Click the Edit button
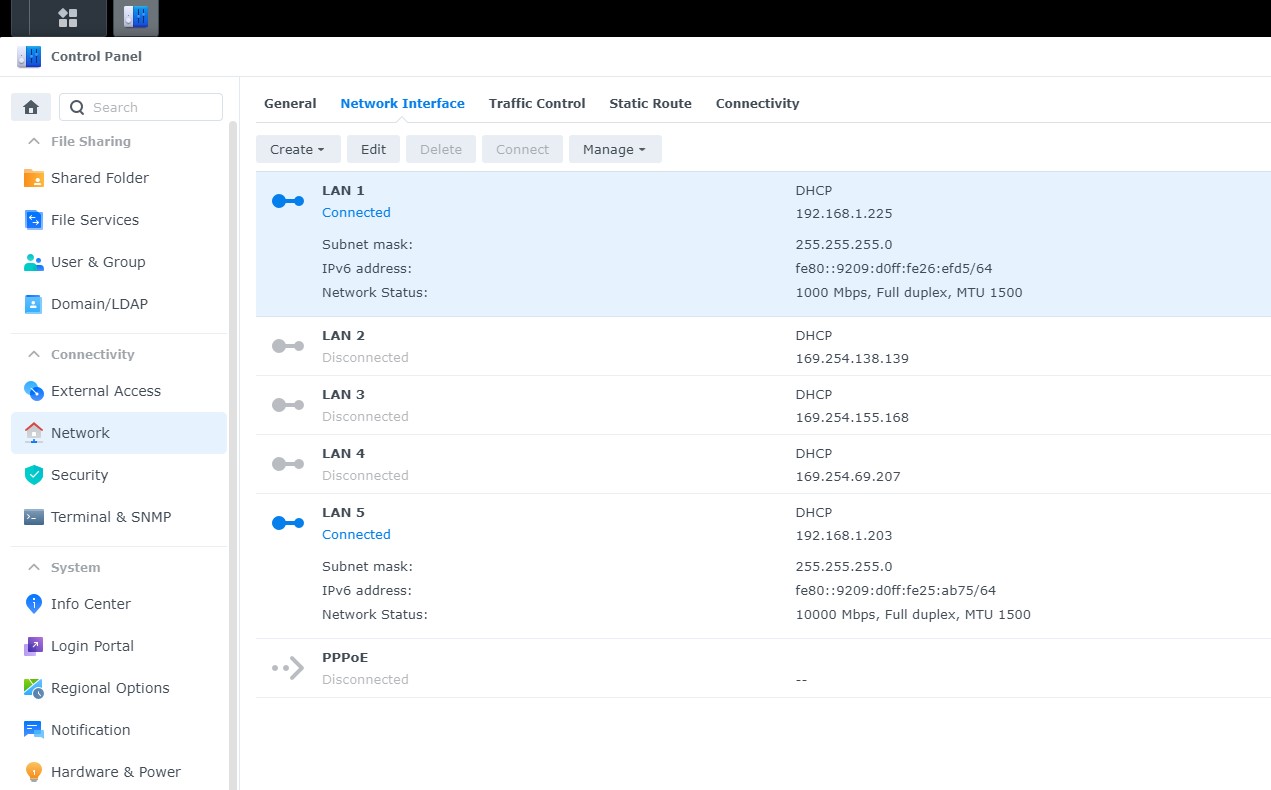This screenshot has height=790, width=1271. 373,149
